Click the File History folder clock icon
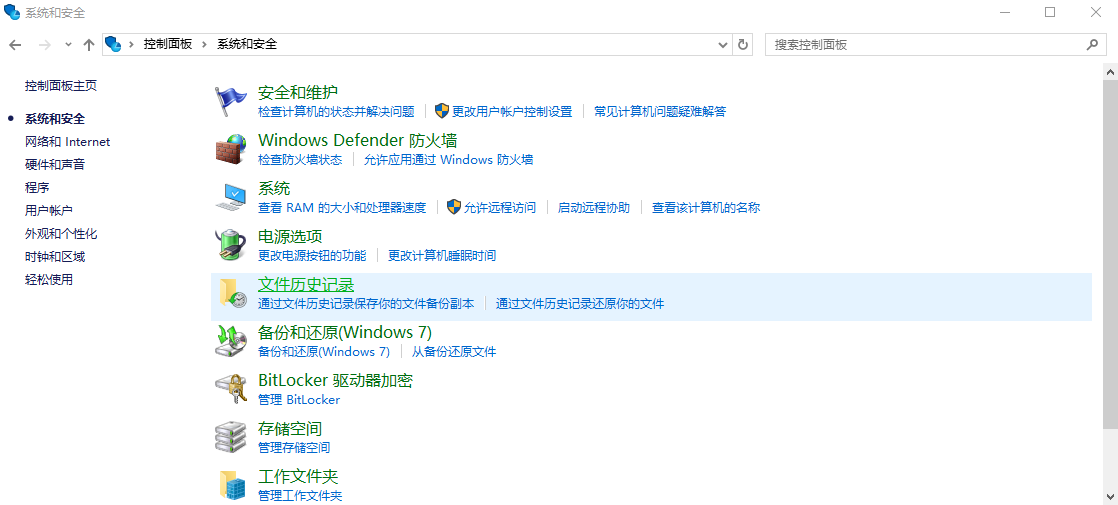The image size is (1118, 505). click(231, 292)
